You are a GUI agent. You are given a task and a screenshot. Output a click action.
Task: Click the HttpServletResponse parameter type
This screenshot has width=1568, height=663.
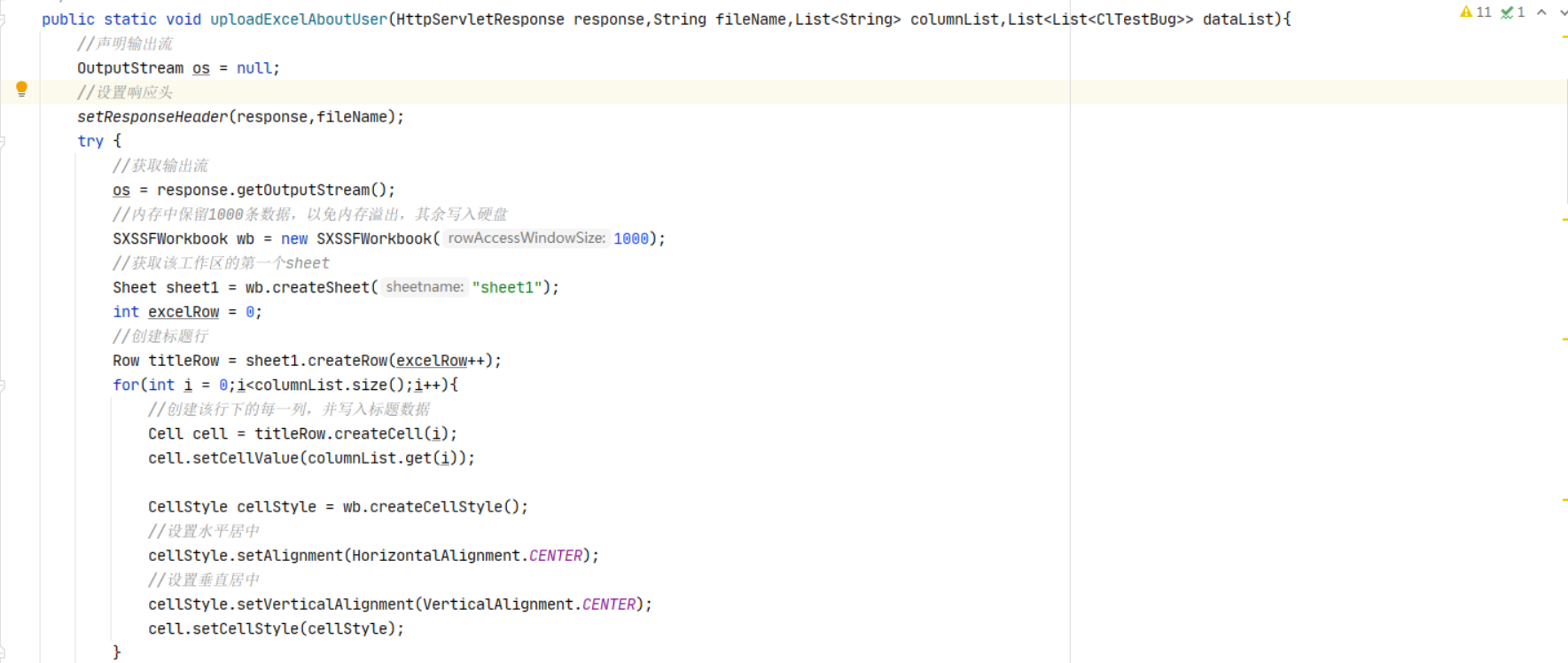tap(480, 19)
